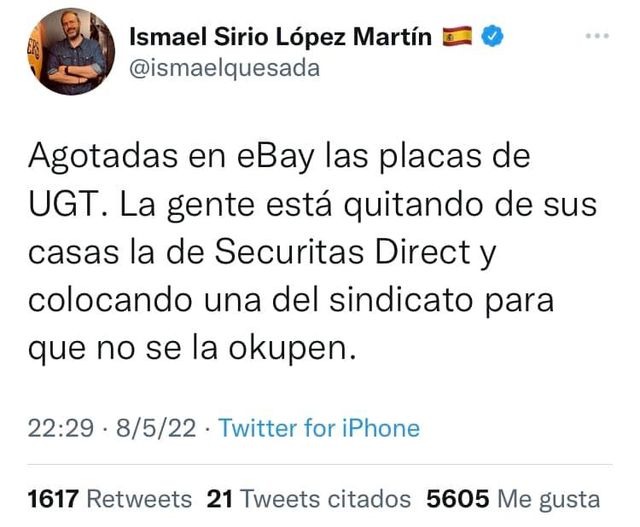Click the blue verified badge icon
The height and width of the screenshot is (527, 640).
(x=492, y=36)
